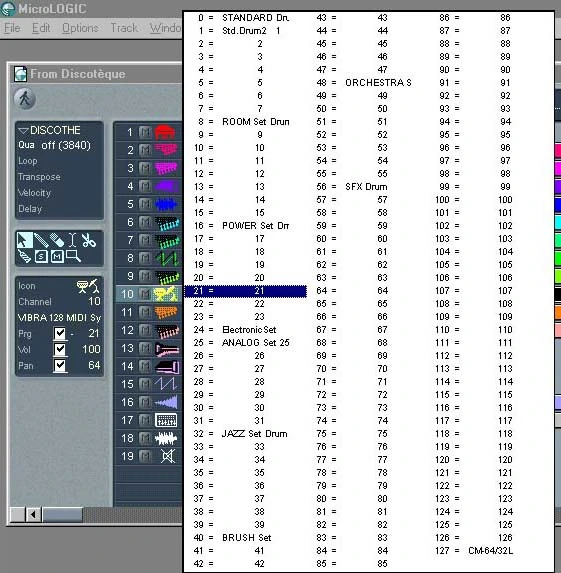Select the magnifier zoom tool
The image size is (561, 573).
[x=73, y=256]
